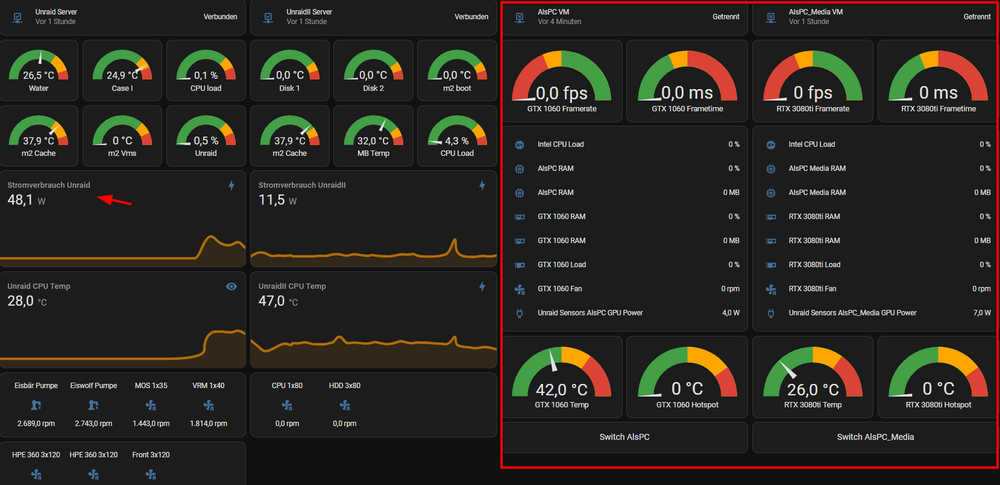1000x485 pixels.
Task: Open the RTX 3080ti Temp gauge
Action: coord(812,377)
